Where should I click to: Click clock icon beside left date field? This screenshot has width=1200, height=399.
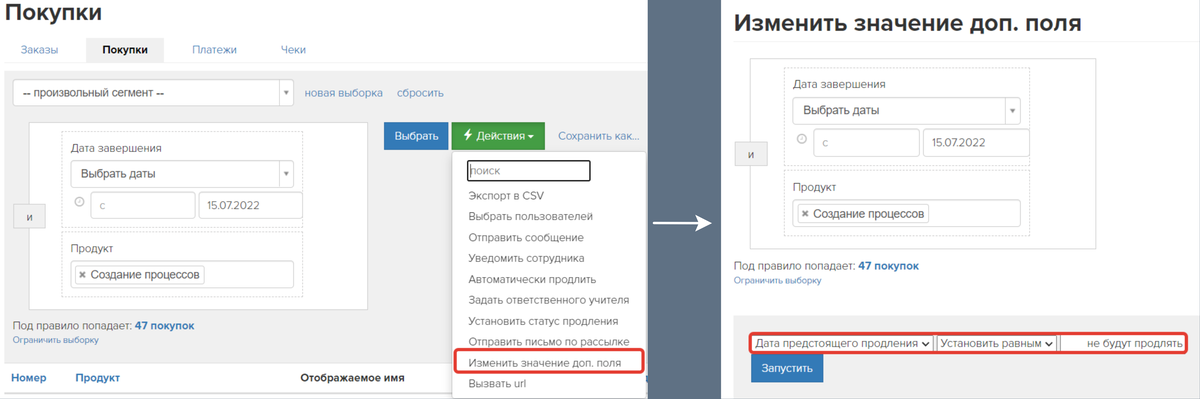point(80,202)
